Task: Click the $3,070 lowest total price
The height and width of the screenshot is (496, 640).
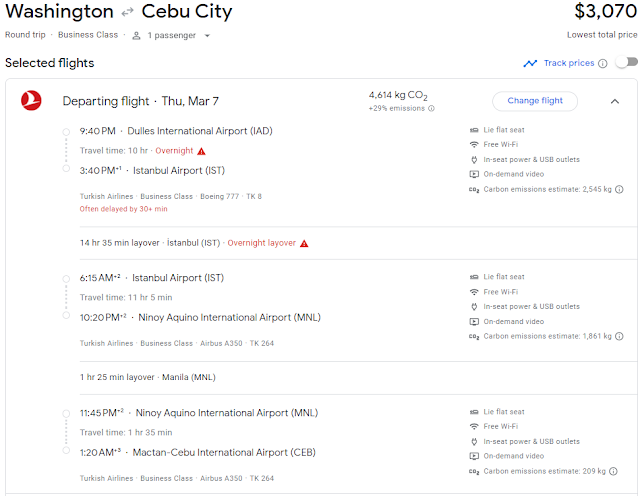Action: coord(605,13)
